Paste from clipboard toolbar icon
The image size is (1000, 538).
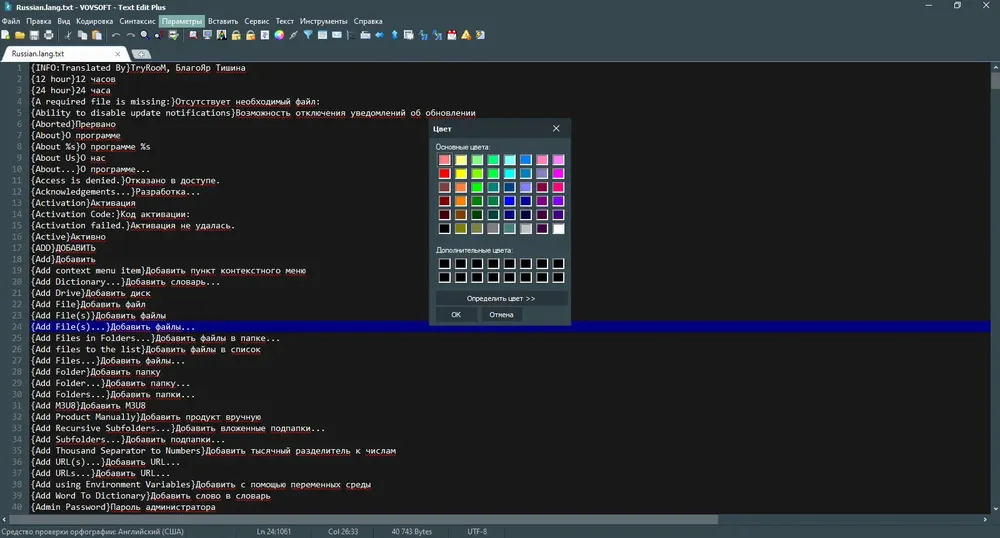[x=97, y=35]
